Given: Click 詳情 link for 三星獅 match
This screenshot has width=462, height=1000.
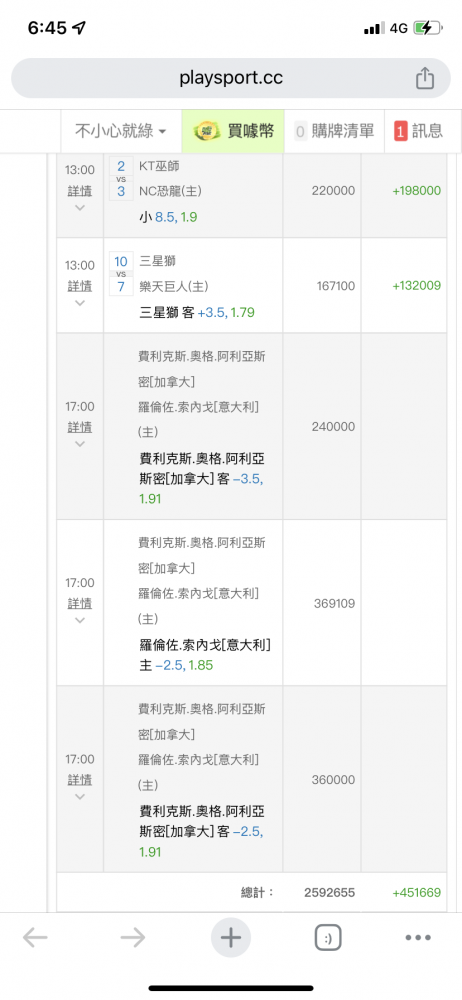Looking at the screenshot, I should click(80, 286).
